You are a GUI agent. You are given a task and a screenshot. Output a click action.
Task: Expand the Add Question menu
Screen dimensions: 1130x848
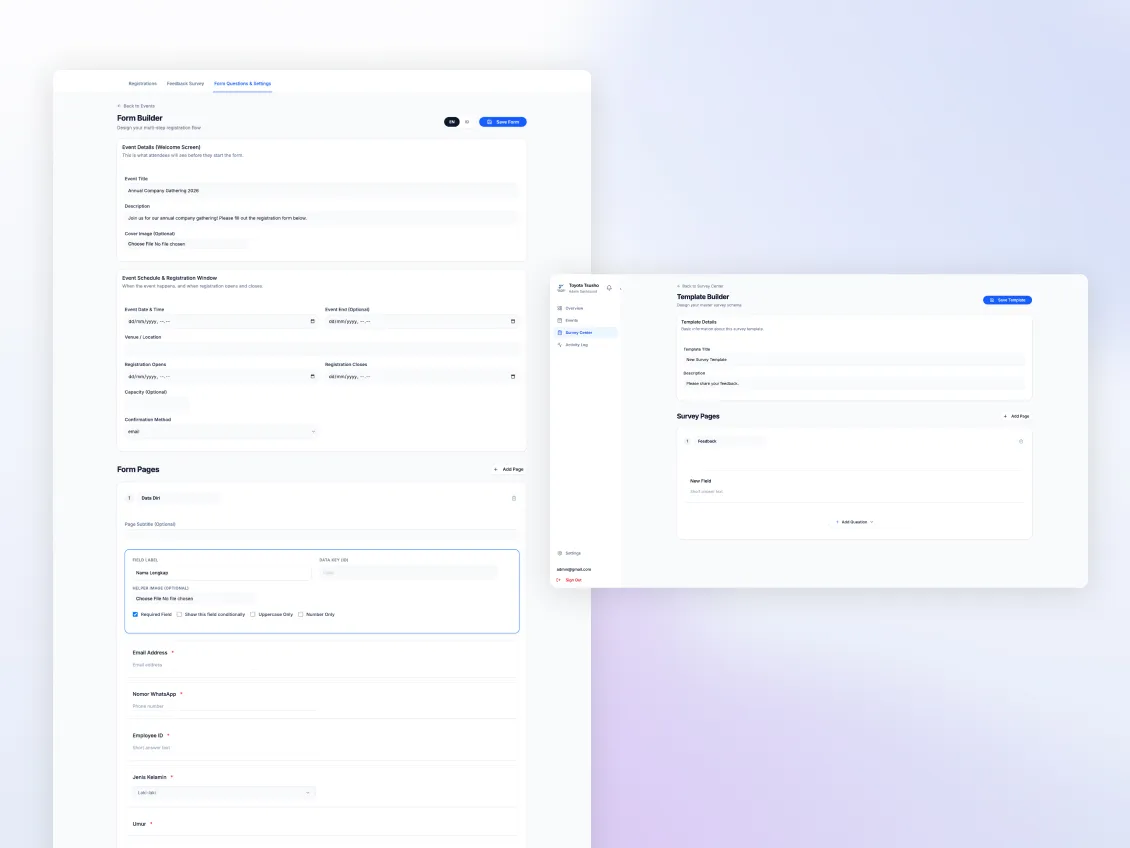point(854,522)
